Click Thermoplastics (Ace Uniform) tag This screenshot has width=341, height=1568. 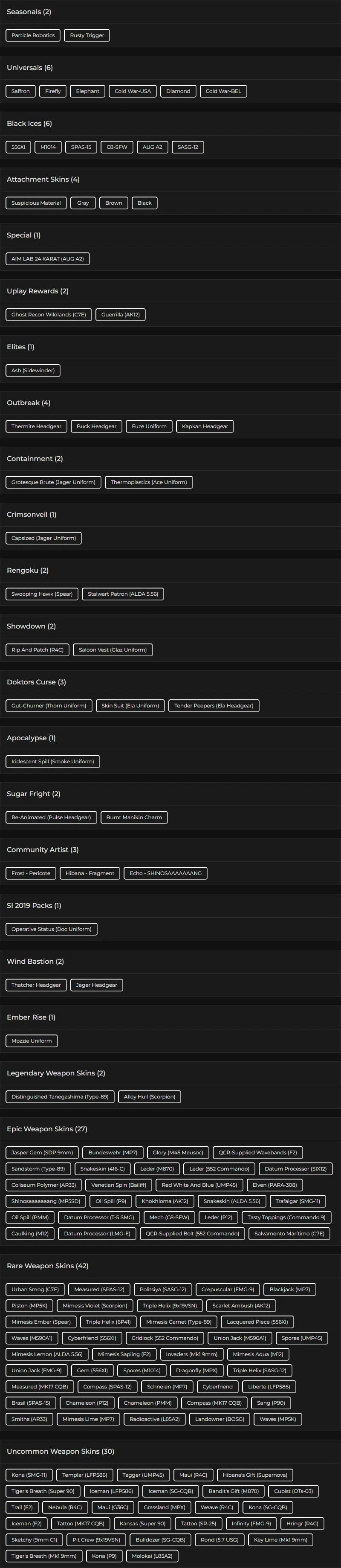point(149,482)
